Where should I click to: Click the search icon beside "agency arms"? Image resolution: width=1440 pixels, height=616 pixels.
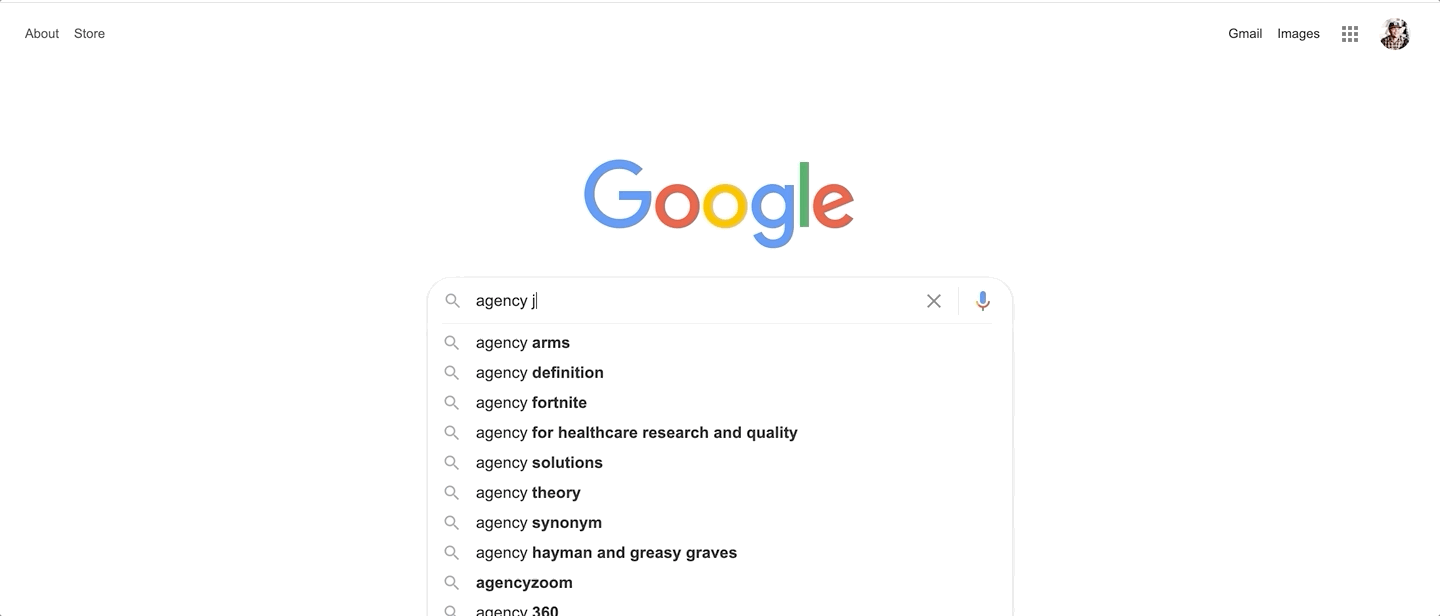coord(452,343)
